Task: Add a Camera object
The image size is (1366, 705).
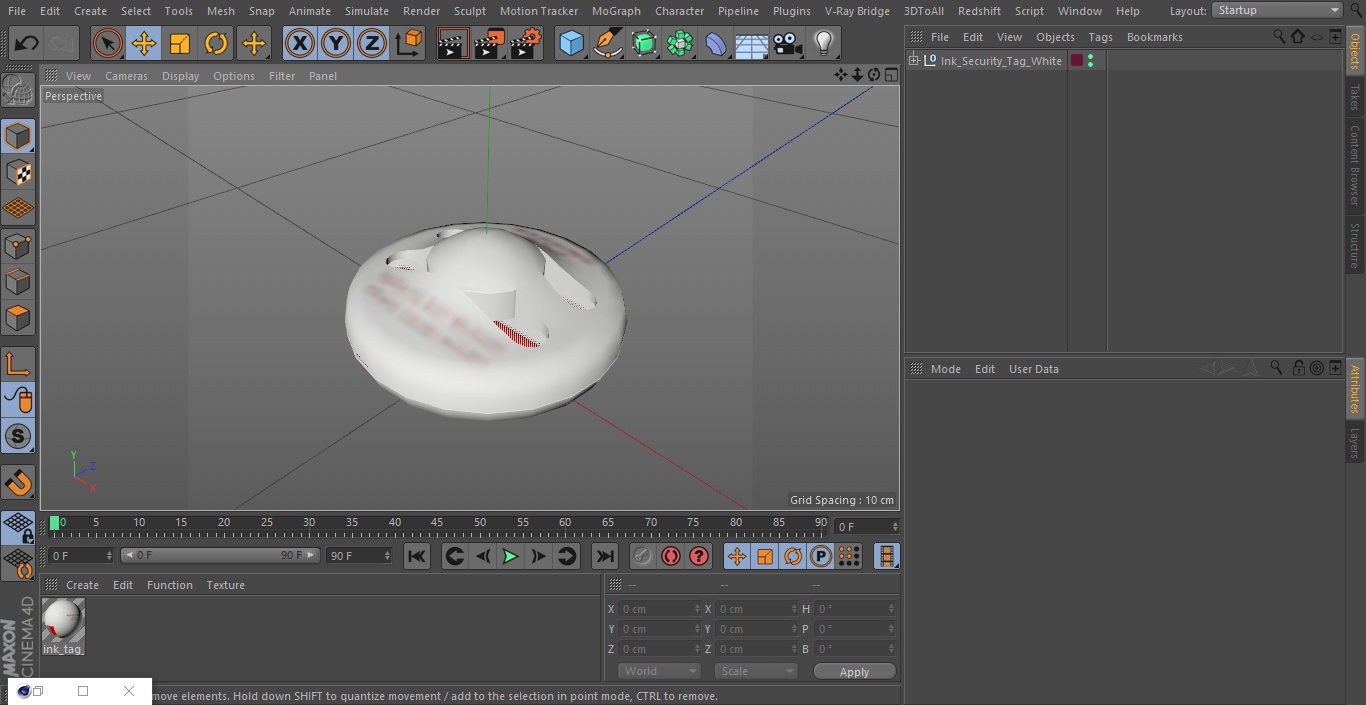Action: pyautogui.click(x=788, y=44)
